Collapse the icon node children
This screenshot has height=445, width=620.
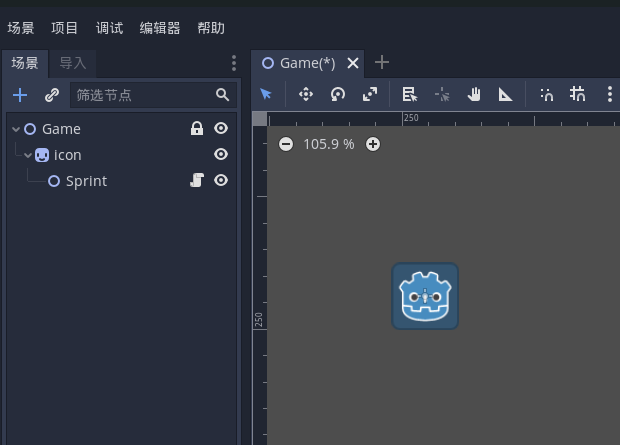pyautogui.click(x=28, y=155)
